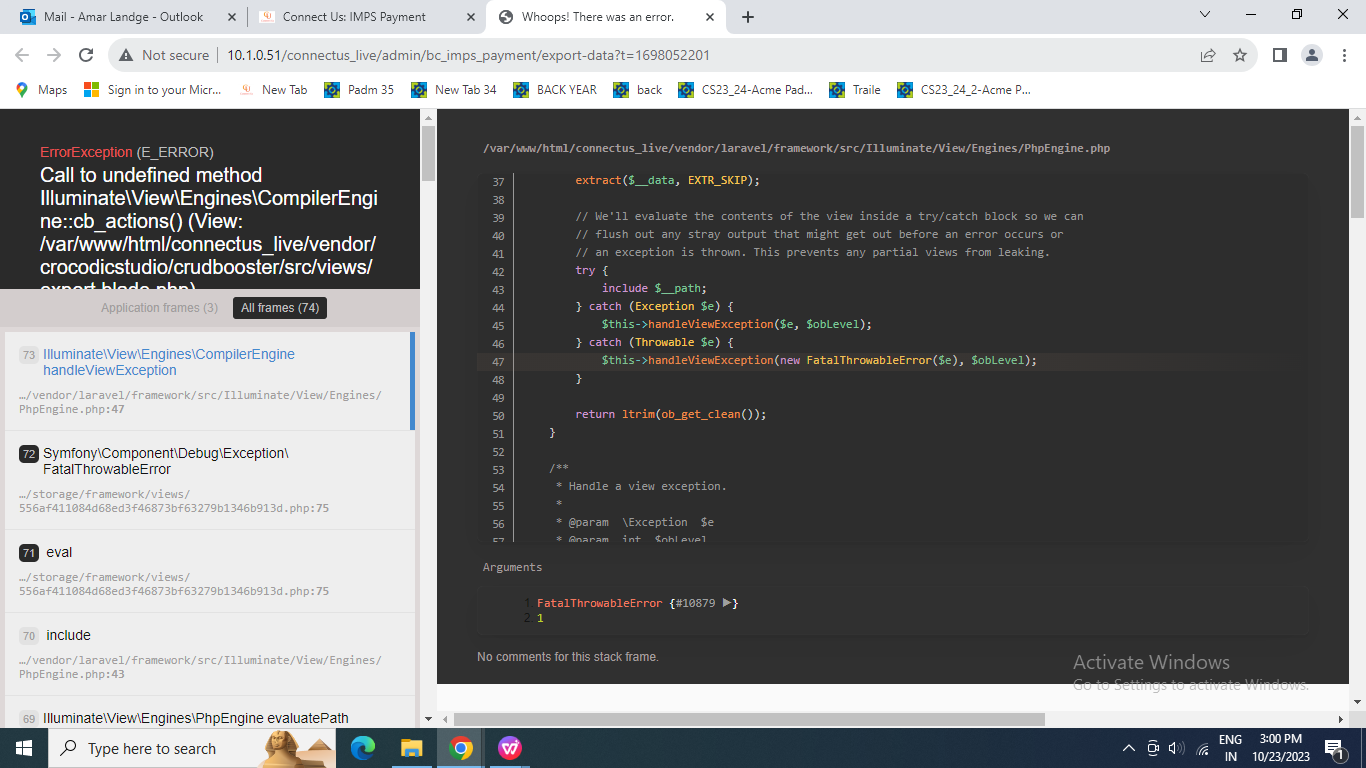Click No comments for this stack frame
This screenshot has width=1366, height=768.
568,657
